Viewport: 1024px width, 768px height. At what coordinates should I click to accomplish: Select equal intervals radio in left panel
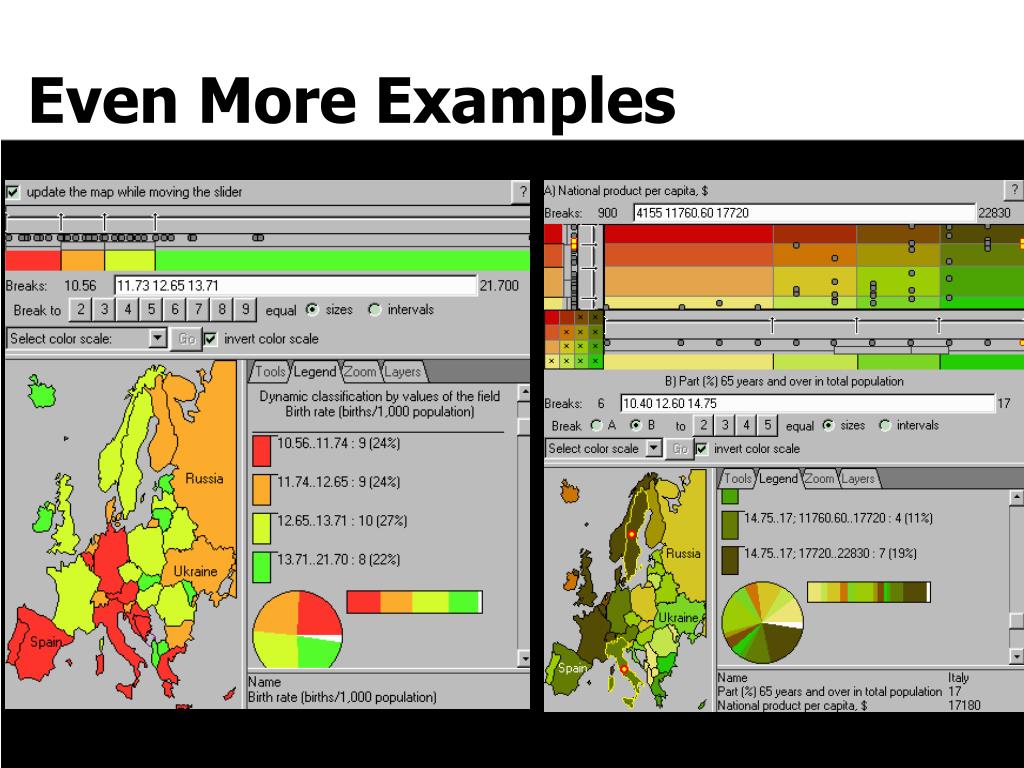[375, 310]
